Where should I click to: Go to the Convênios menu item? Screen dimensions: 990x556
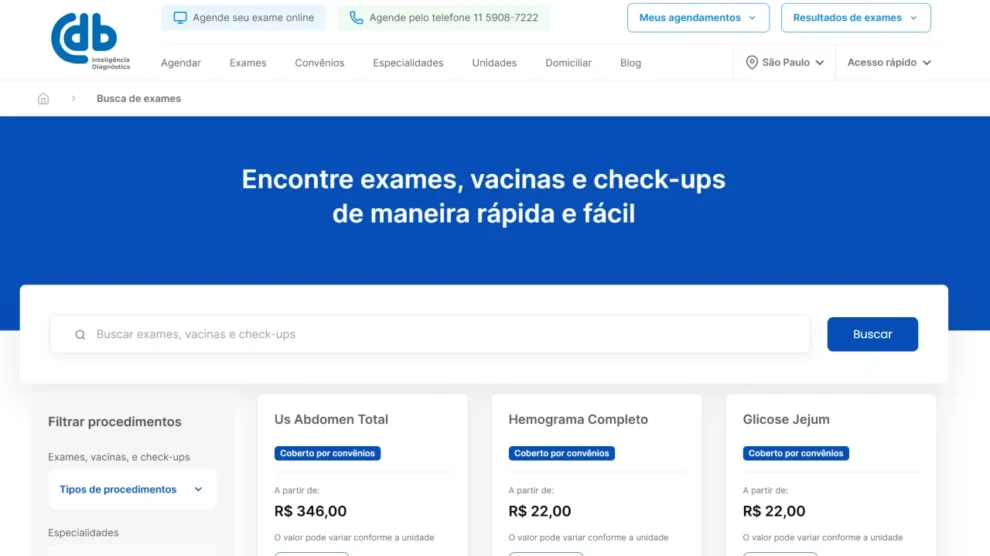click(x=319, y=63)
